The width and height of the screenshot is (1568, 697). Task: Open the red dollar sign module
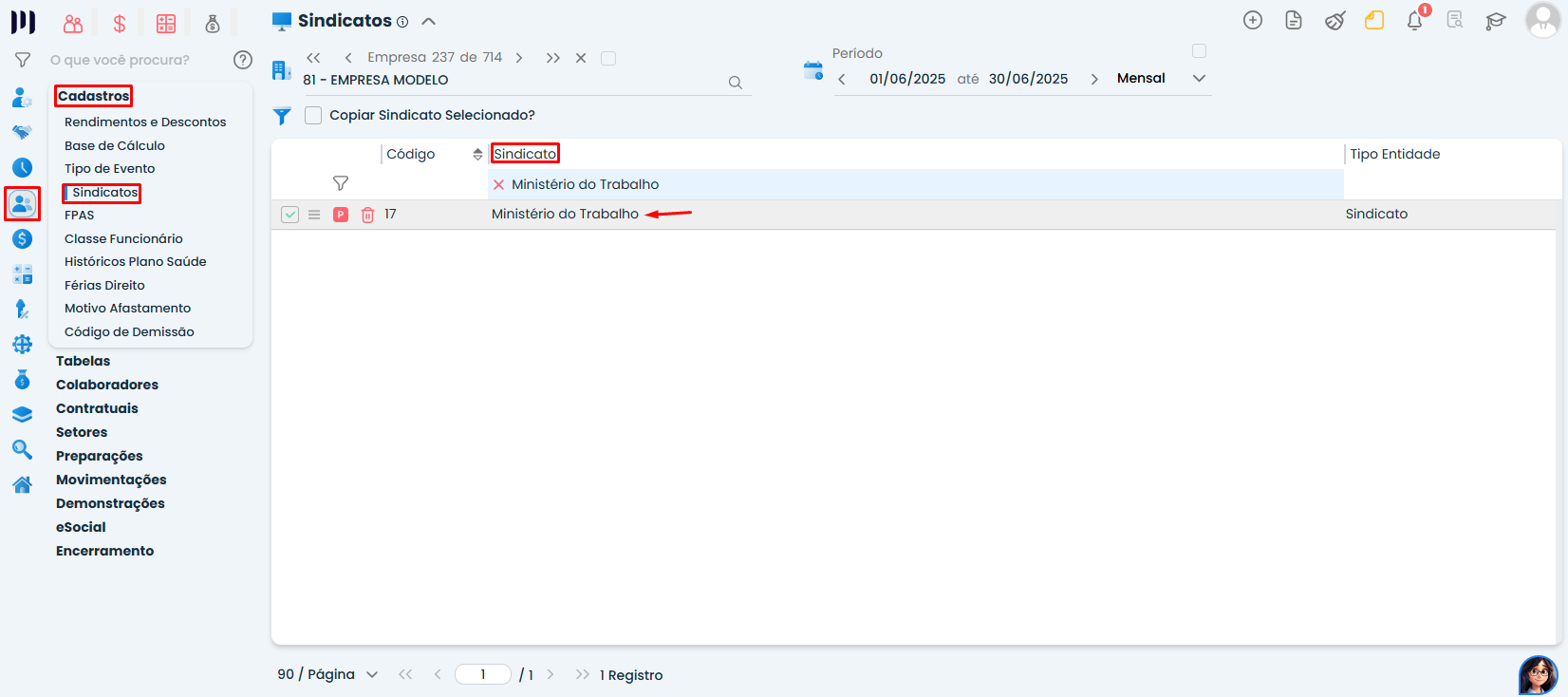click(x=120, y=24)
